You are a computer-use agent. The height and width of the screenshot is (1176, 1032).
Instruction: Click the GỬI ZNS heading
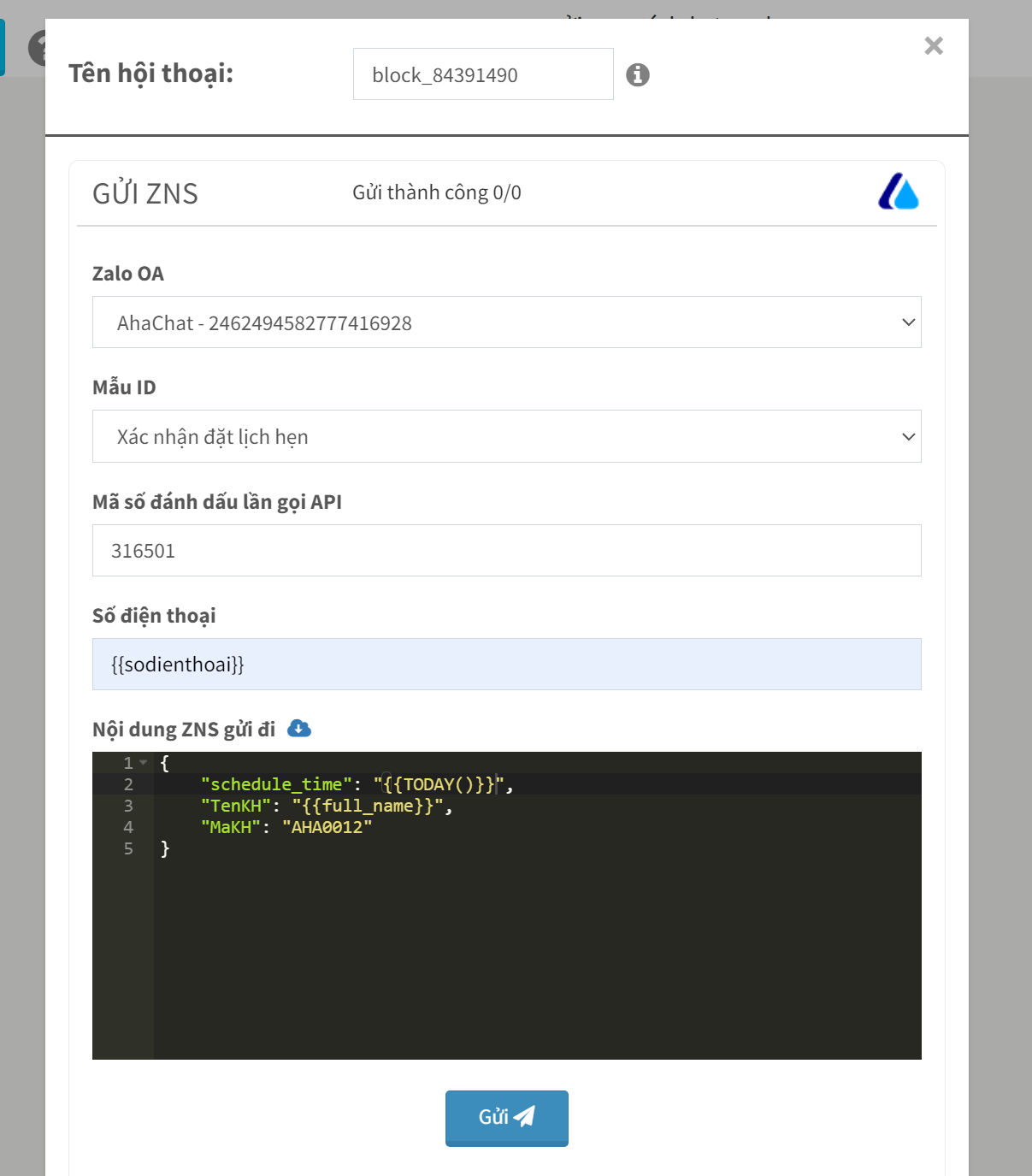click(145, 193)
